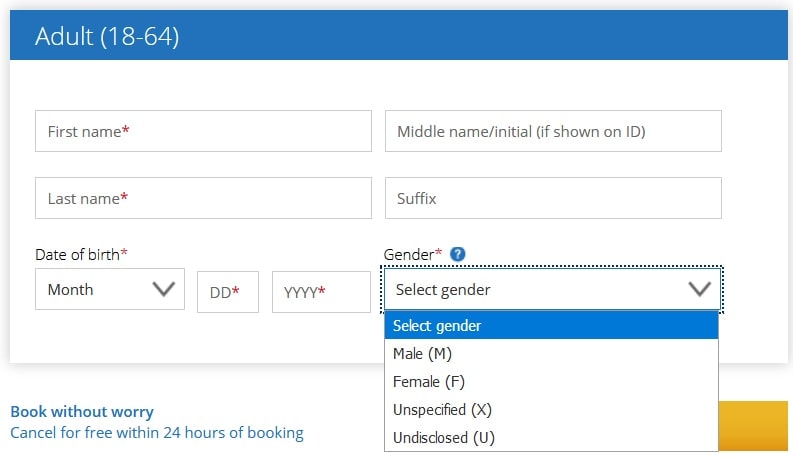Click the Gender help question mark icon
This screenshot has width=793, height=458.
pos(457,254)
